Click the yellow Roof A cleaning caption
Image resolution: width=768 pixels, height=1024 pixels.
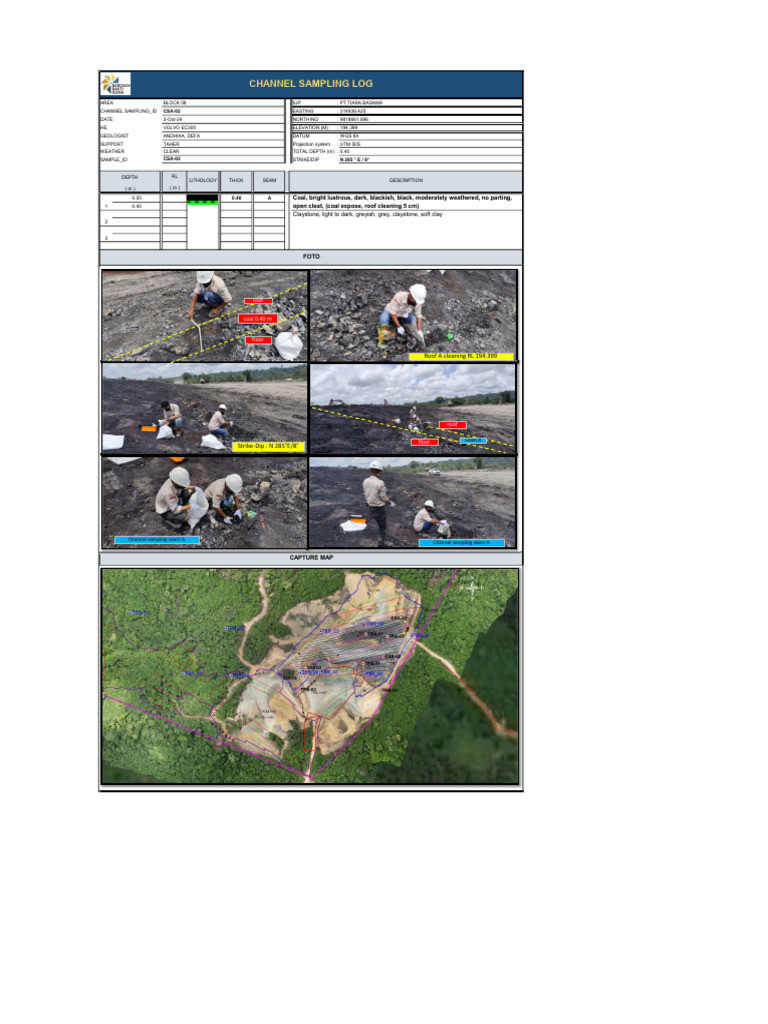tap(461, 356)
